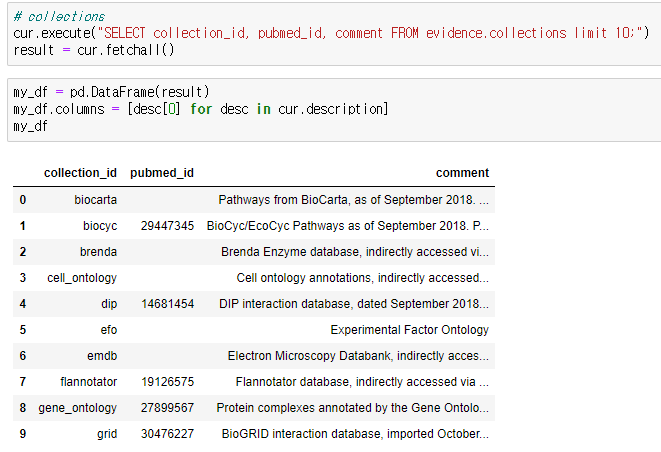
Task: Click the code cell containing cur.execute query
Action: pos(334,34)
